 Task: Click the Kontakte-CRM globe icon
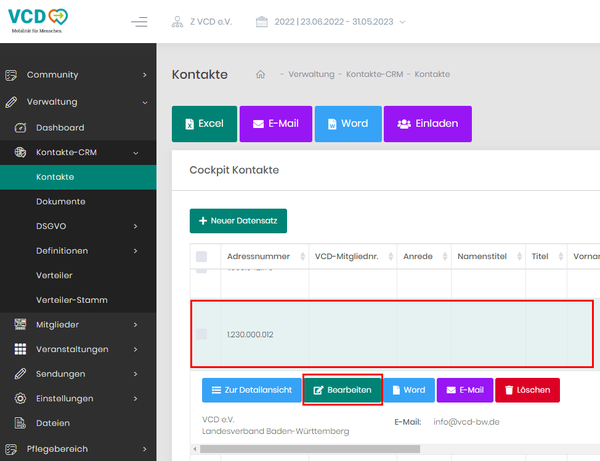pyautogui.click(x=20, y=152)
